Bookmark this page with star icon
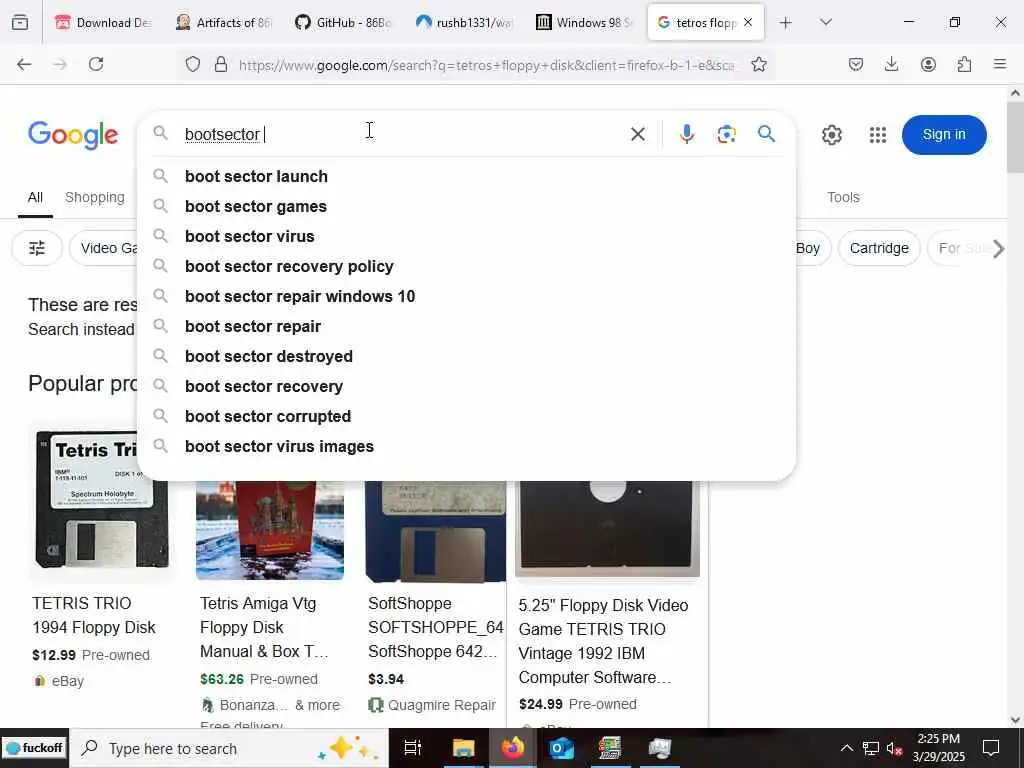The height and width of the screenshot is (768, 1024). 758,64
